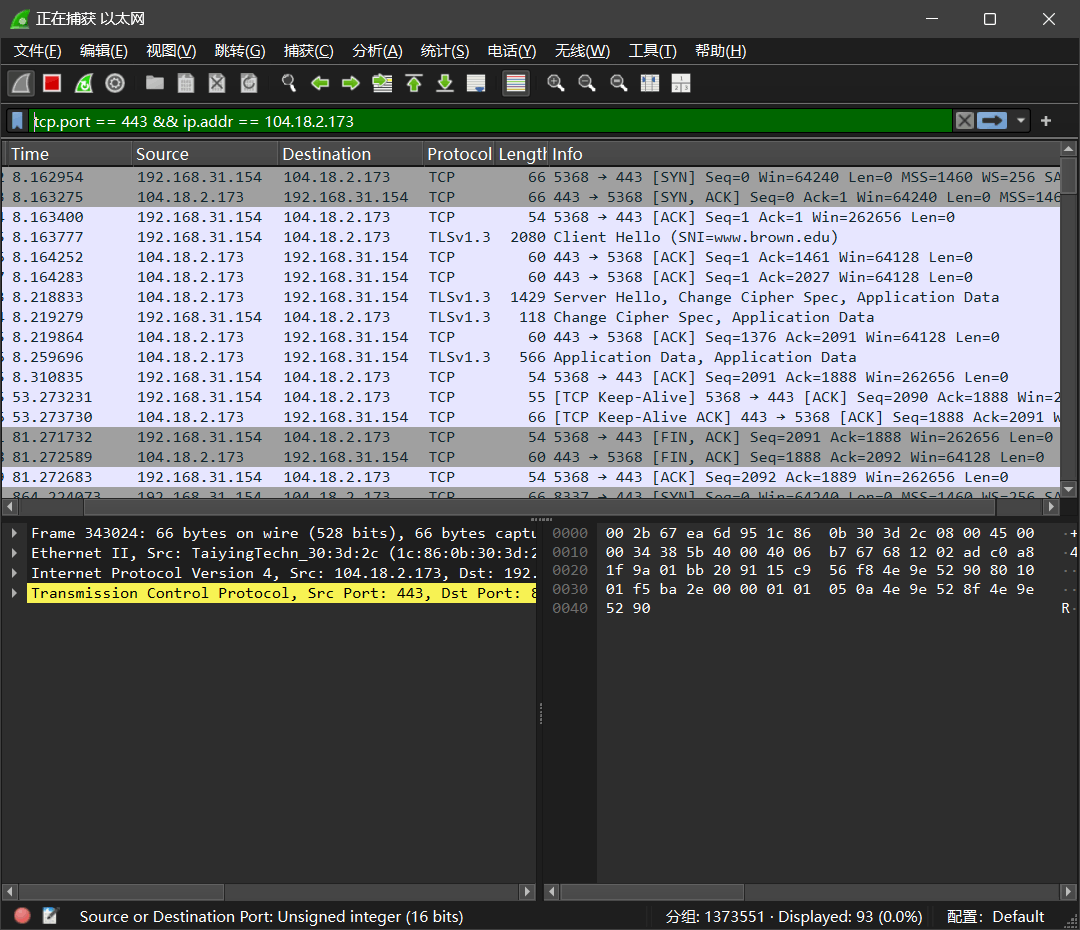Click the start capture shark fin icon
Viewport: 1080px width, 930px height.
click(x=21, y=83)
